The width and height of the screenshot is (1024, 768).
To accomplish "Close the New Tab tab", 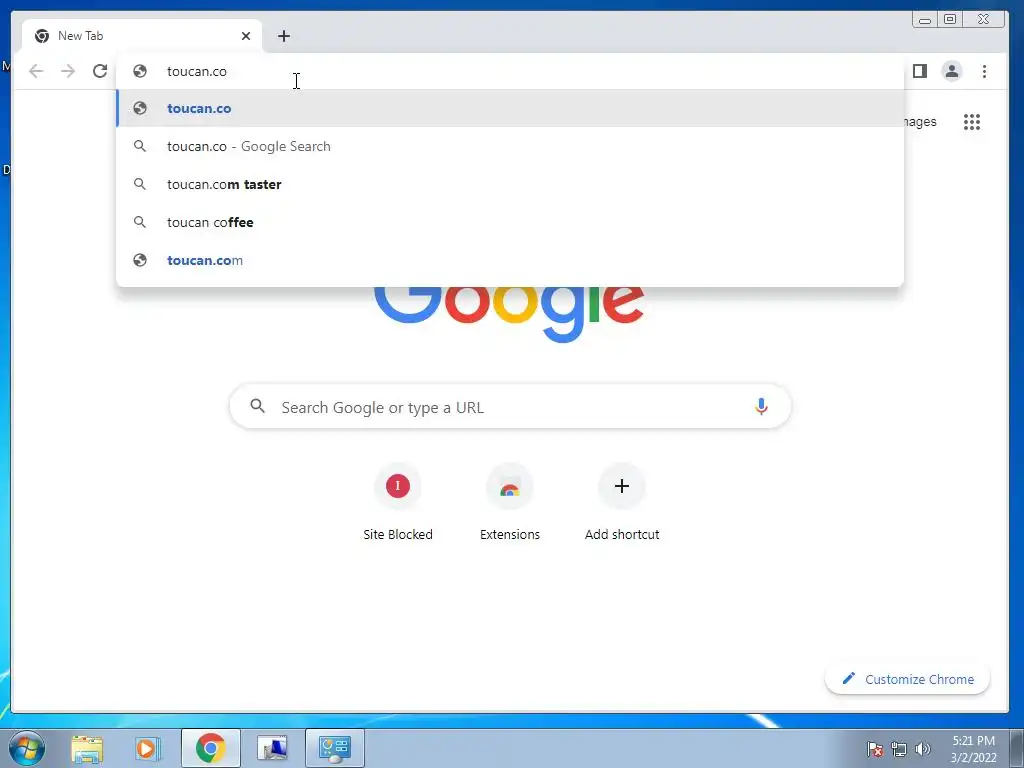I will click(x=246, y=36).
